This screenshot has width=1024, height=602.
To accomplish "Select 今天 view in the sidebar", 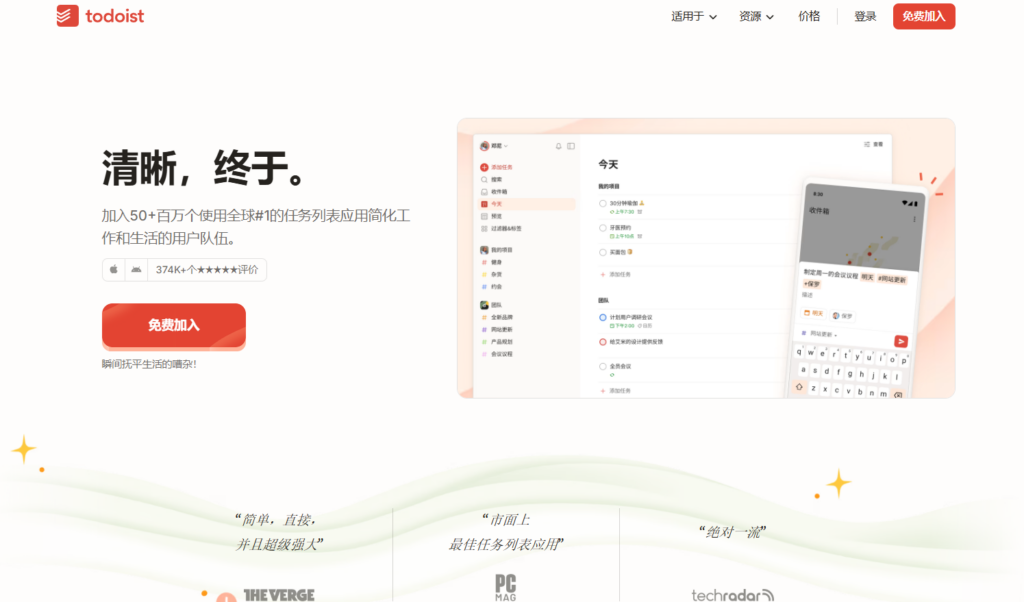I will pyautogui.click(x=495, y=205).
